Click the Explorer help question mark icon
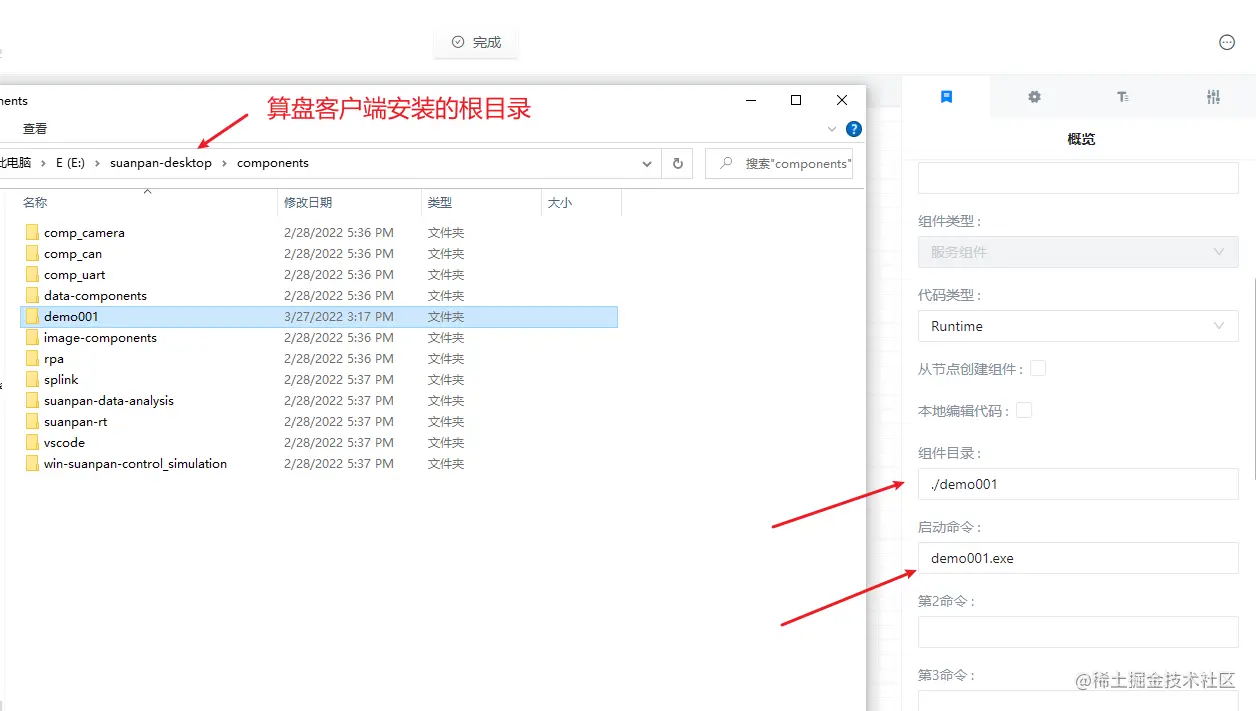Image resolution: width=1256 pixels, height=711 pixels. tap(854, 129)
